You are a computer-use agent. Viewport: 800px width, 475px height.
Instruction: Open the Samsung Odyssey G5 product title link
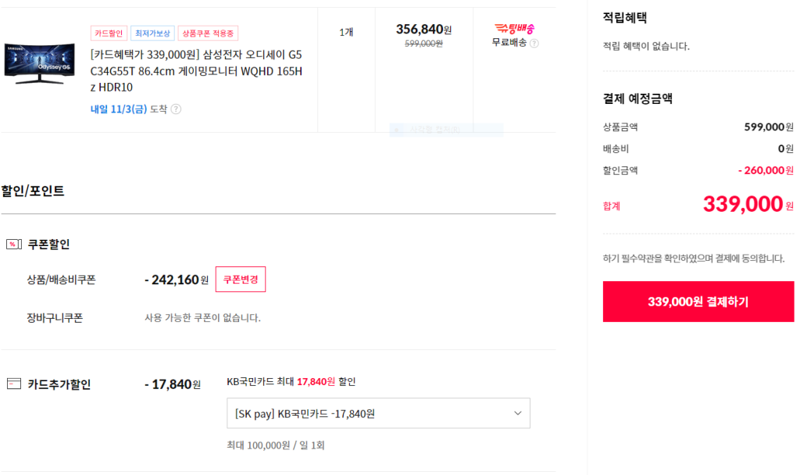point(196,71)
